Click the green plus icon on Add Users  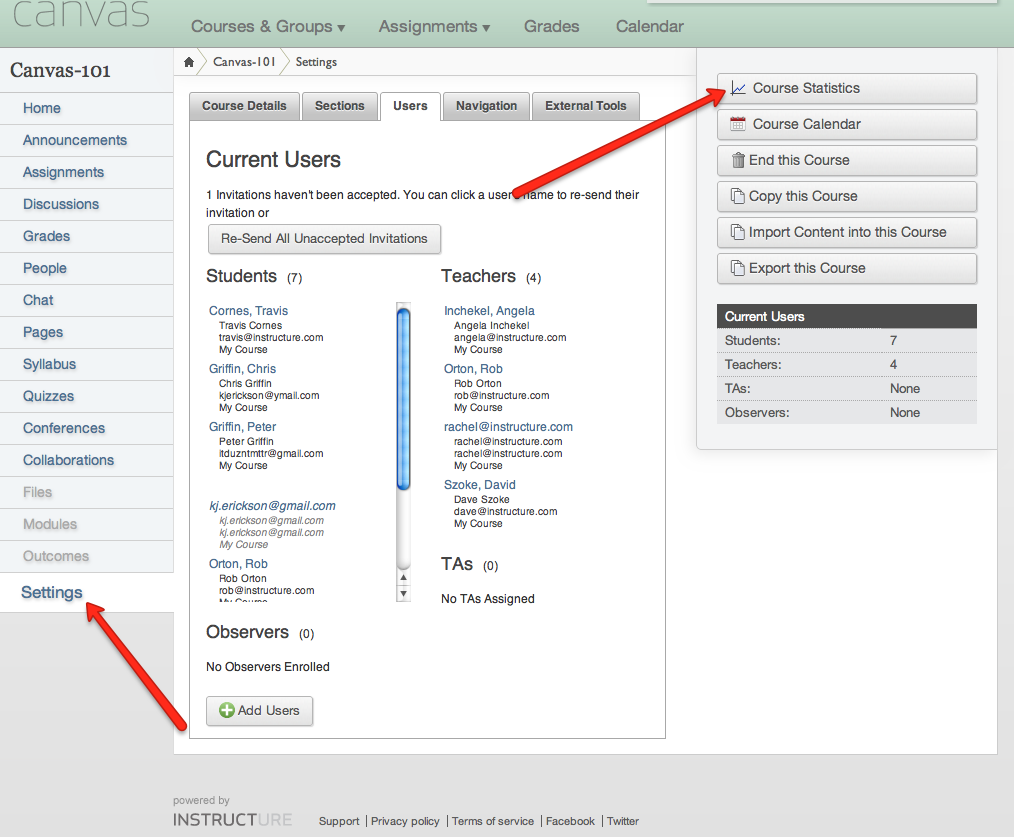pyautogui.click(x=227, y=710)
